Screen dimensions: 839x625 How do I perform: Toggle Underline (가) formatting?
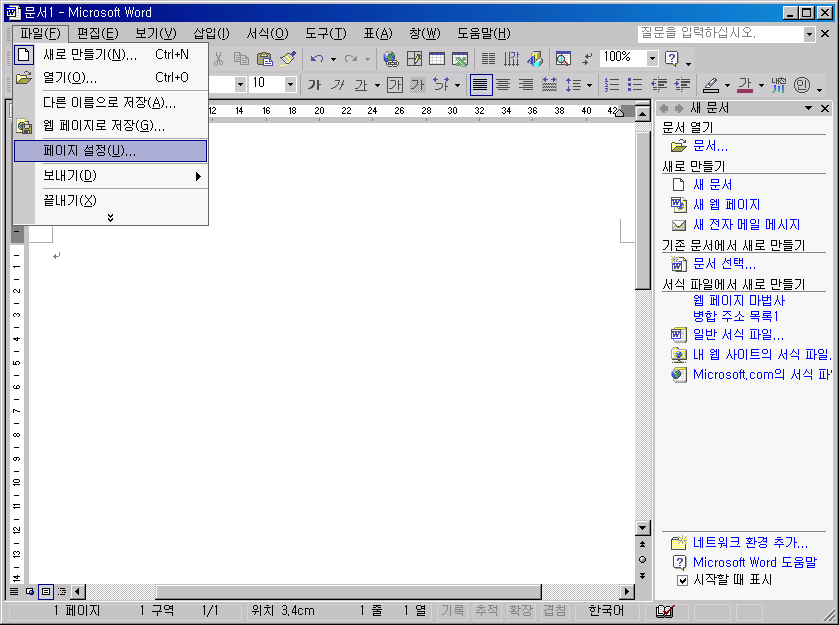[361, 85]
